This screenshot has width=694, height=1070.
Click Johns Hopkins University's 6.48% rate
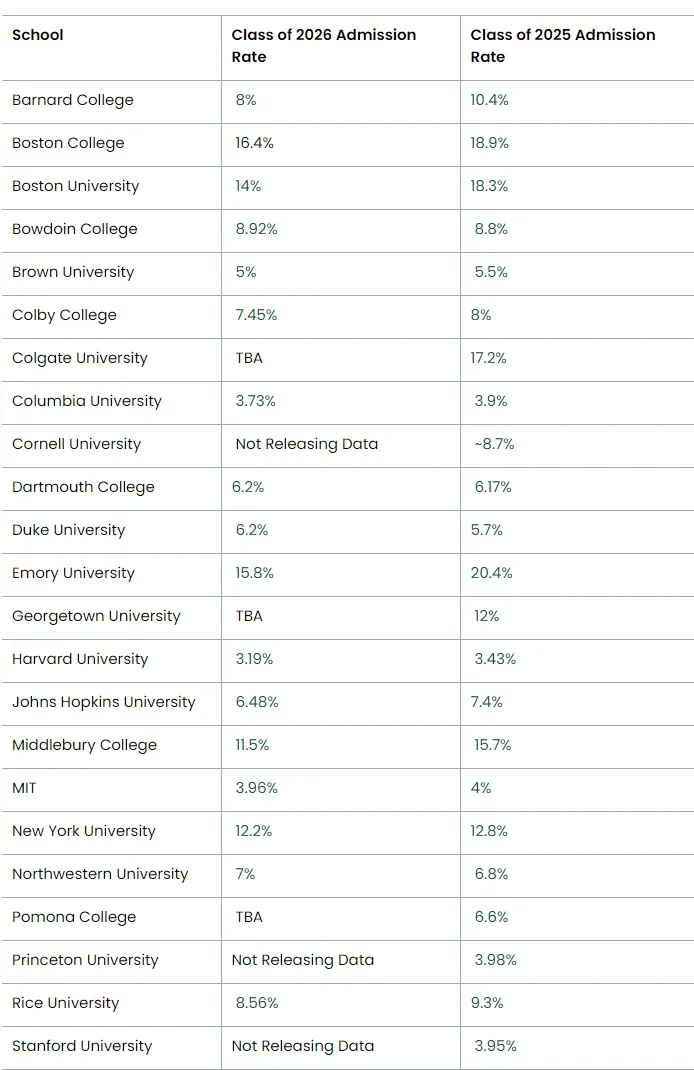(x=257, y=702)
